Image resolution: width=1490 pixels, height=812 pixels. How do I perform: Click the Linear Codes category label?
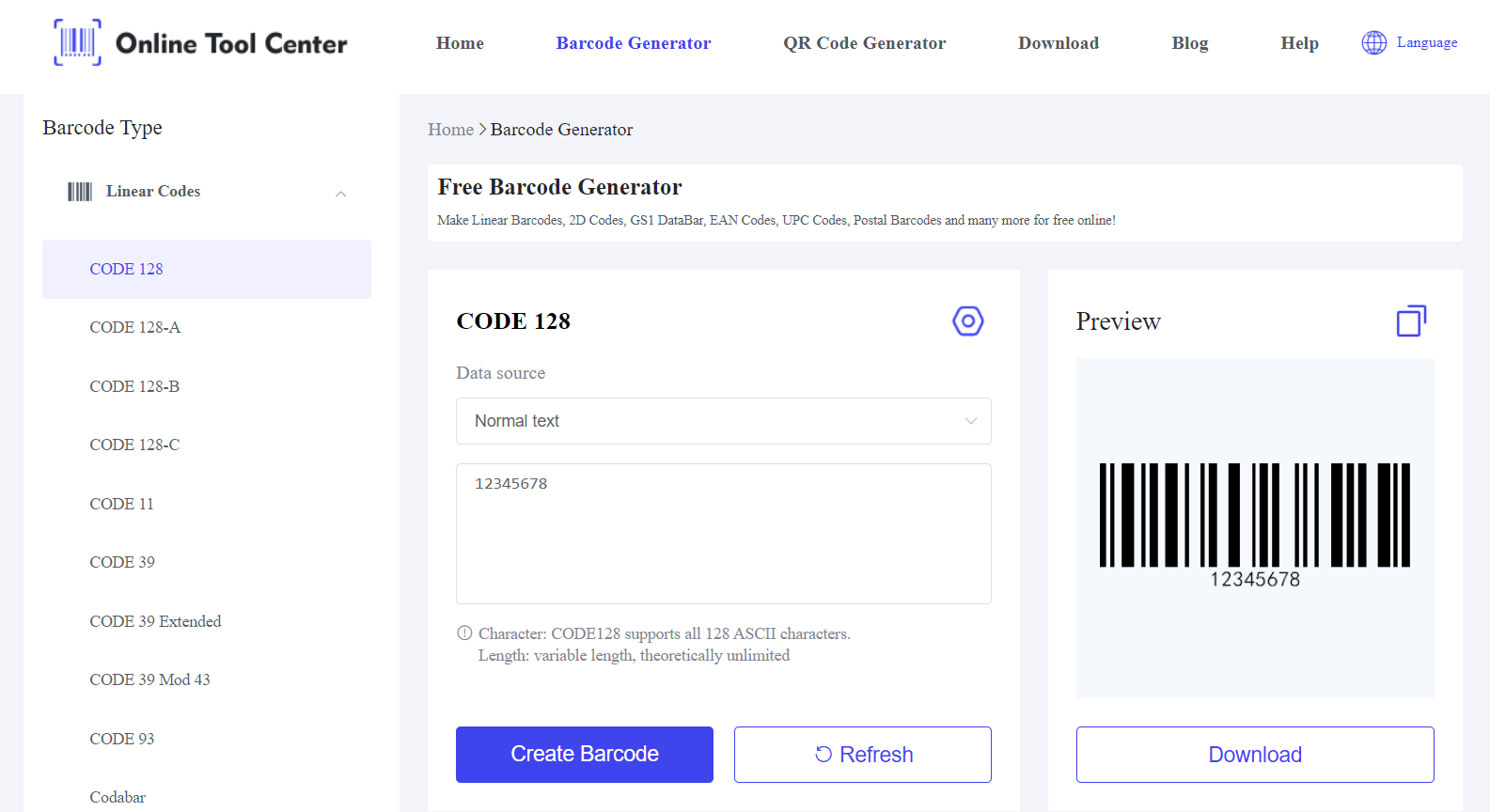[153, 192]
